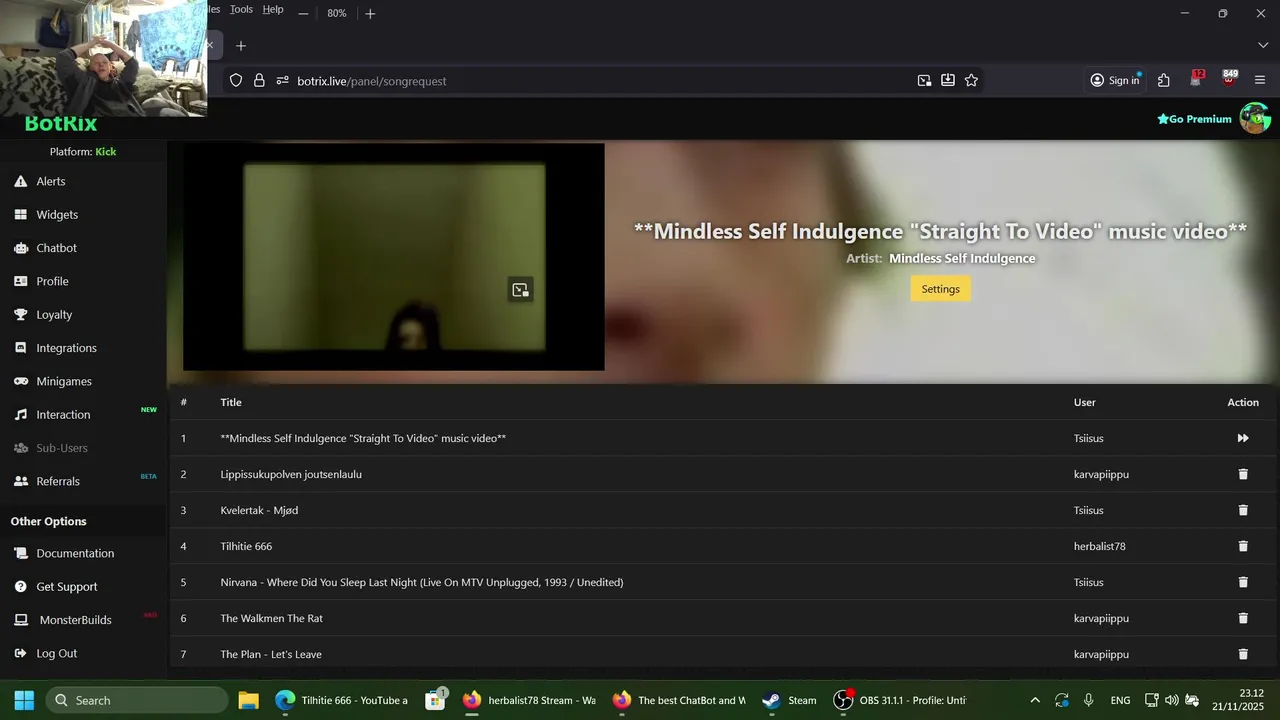The width and height of the screenshot is (1280, 720).
Task: Switch to OBS 31.1.1 window
Action: click(900, 700)
